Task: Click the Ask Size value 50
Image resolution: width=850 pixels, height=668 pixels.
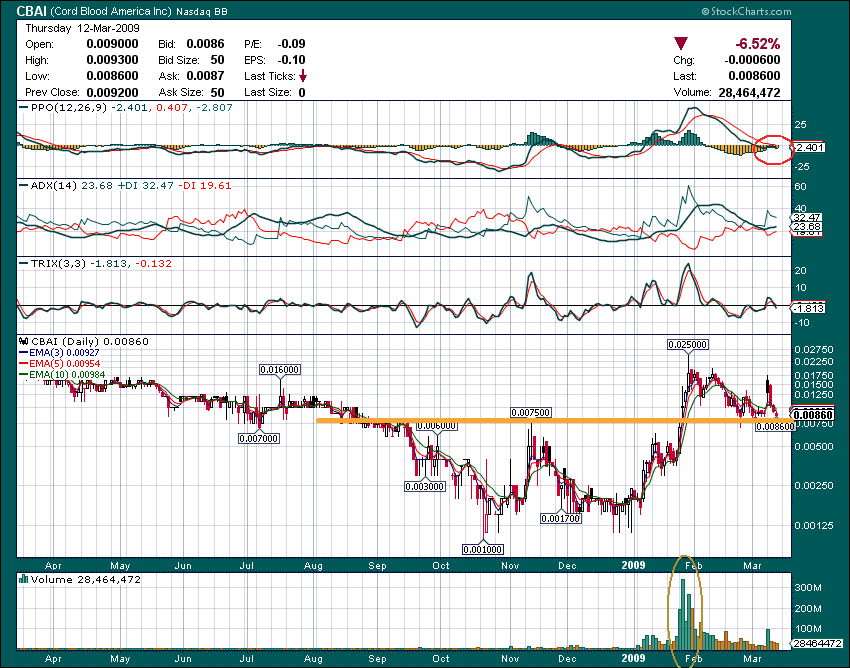Action: [x=217, y=92]
